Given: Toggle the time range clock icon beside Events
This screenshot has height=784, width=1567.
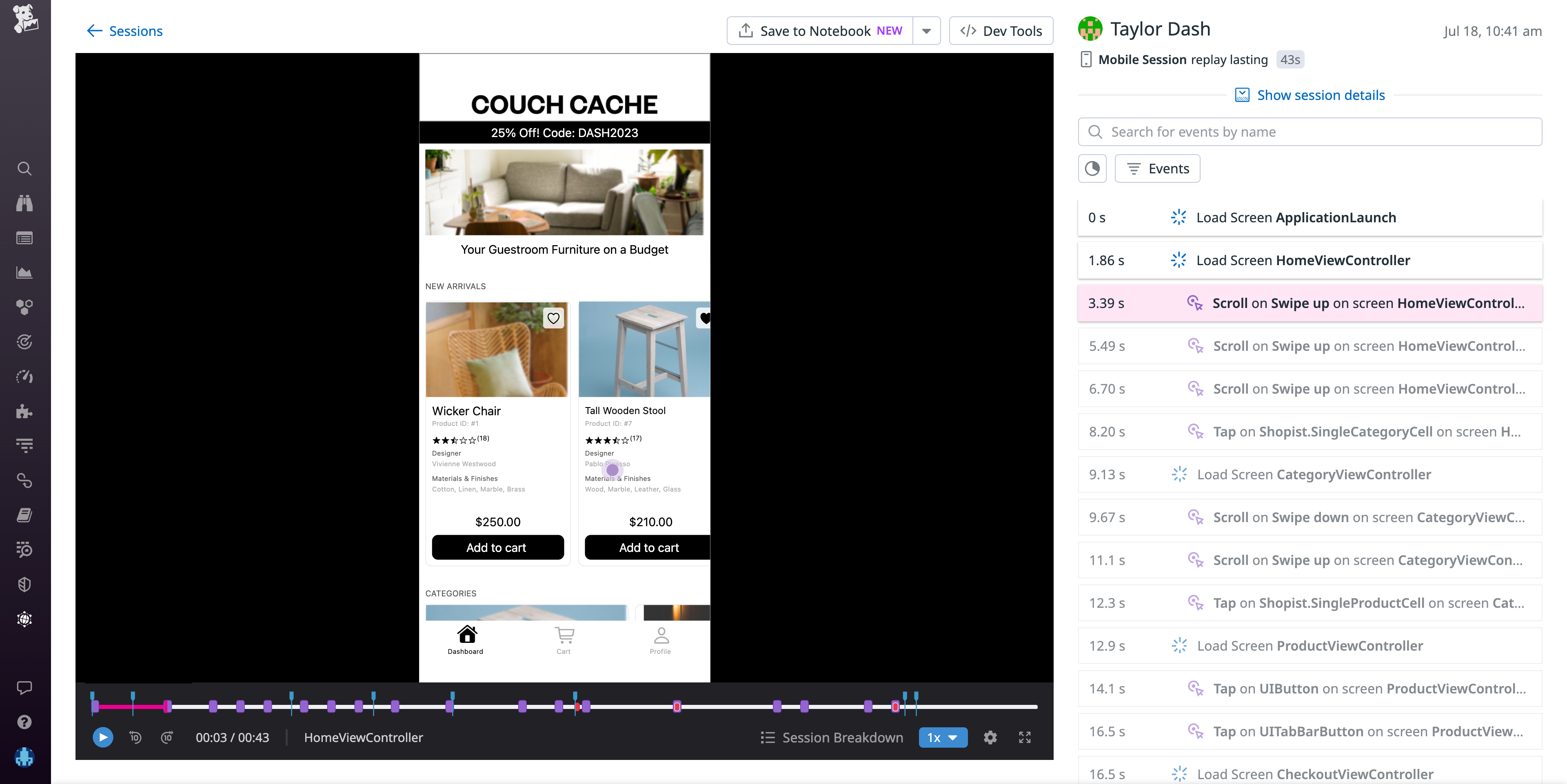Looking at the screenshot, I should [x=1092, y=168].
